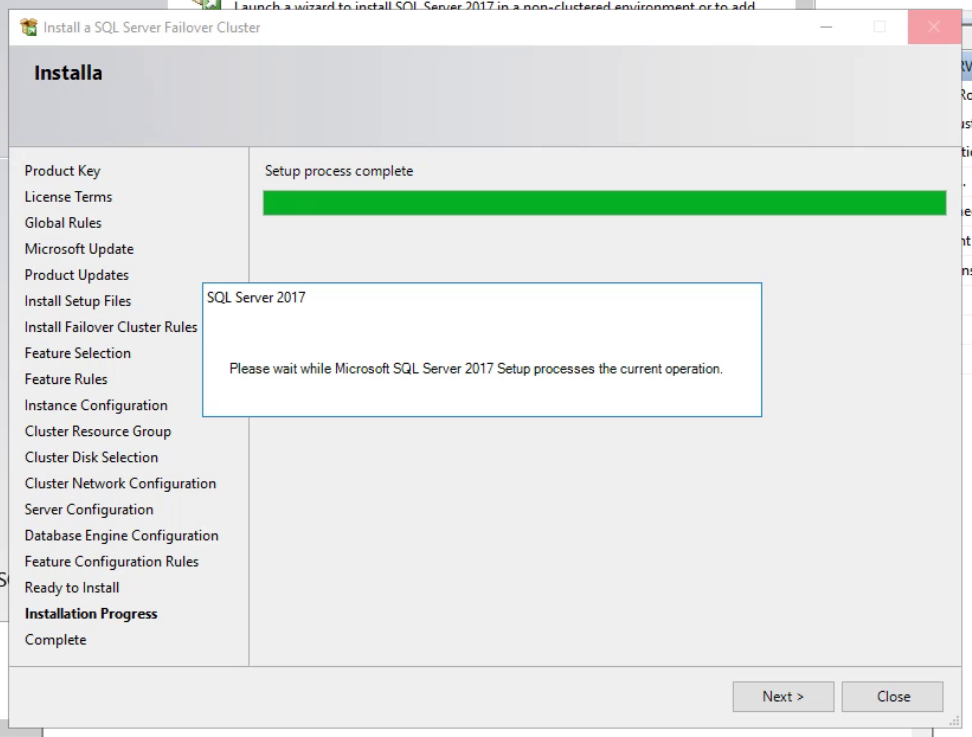972x737 pixels.
Task: Select the Product Updates step
Action: pyautogui.click(x=77, y=275)
